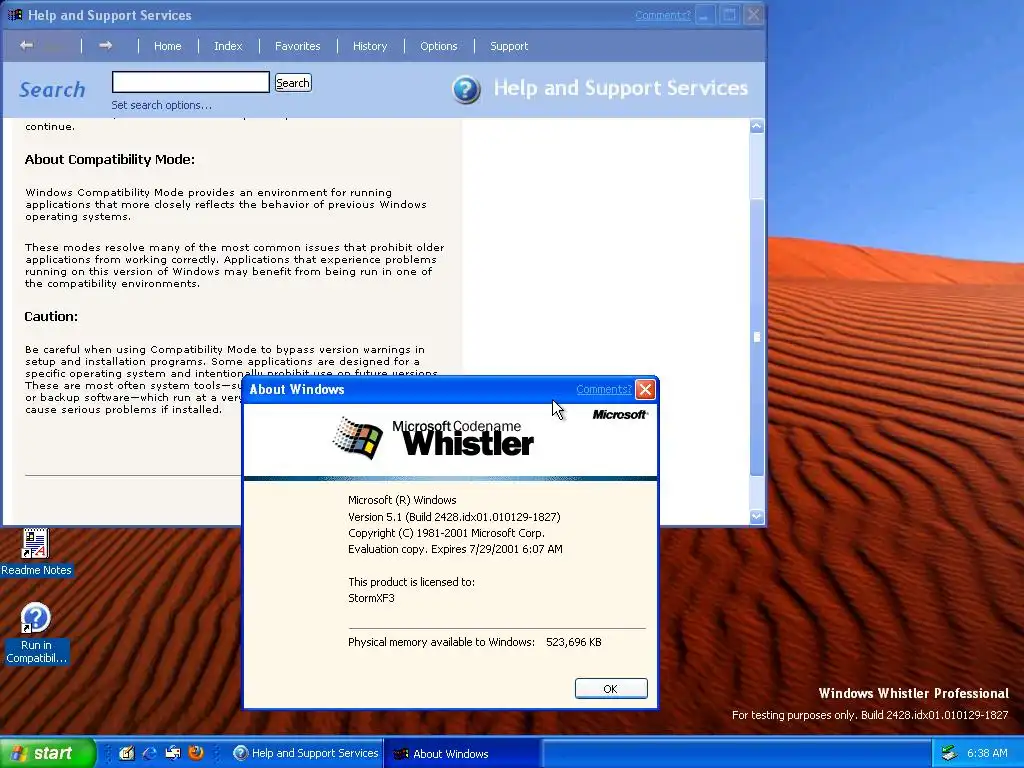
Task: Switch to Help and Support Services taskbar button
Action: [306, 753]
